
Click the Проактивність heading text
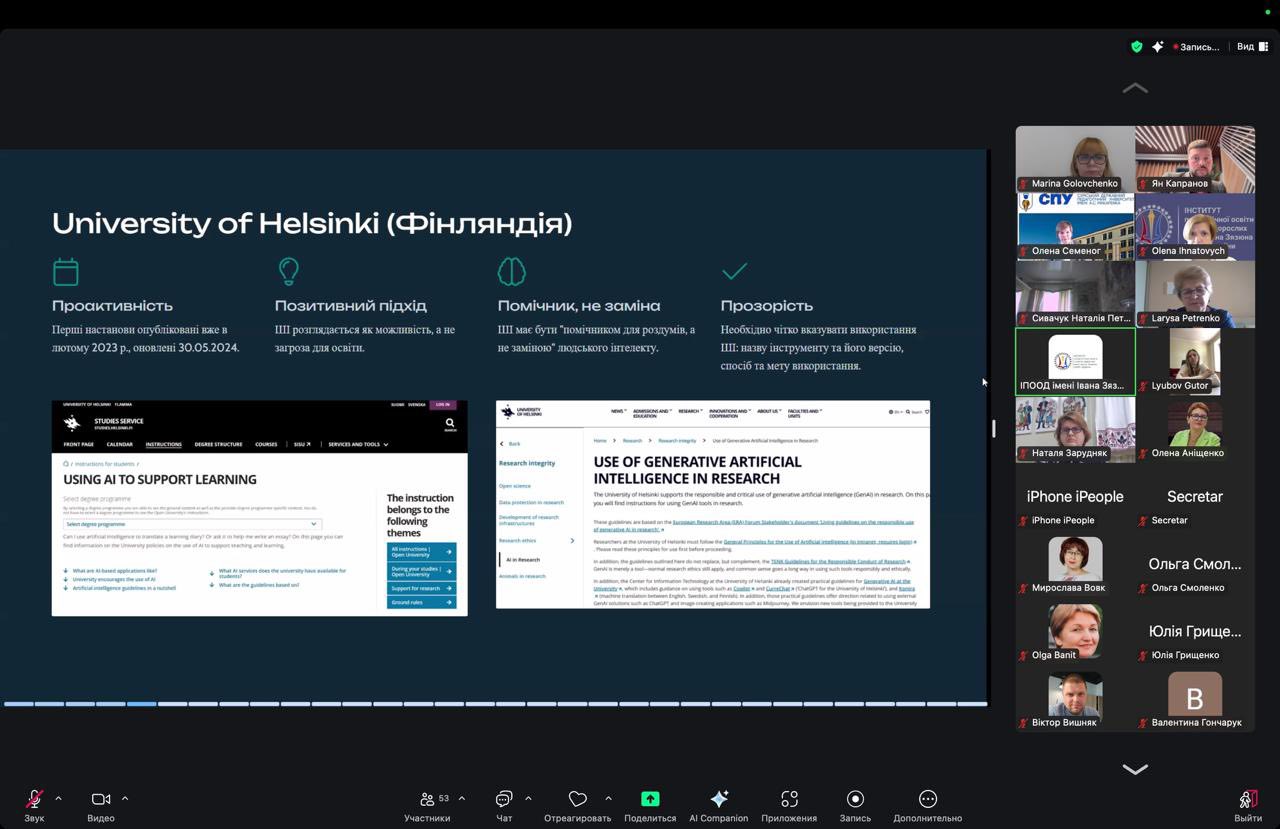(112, 305)
